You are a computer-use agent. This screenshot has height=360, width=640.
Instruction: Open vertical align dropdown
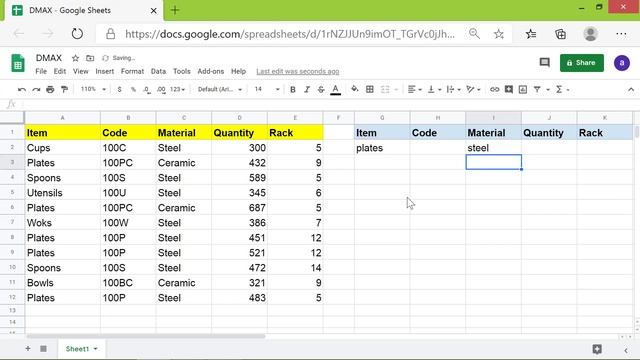tap(434, 89)
